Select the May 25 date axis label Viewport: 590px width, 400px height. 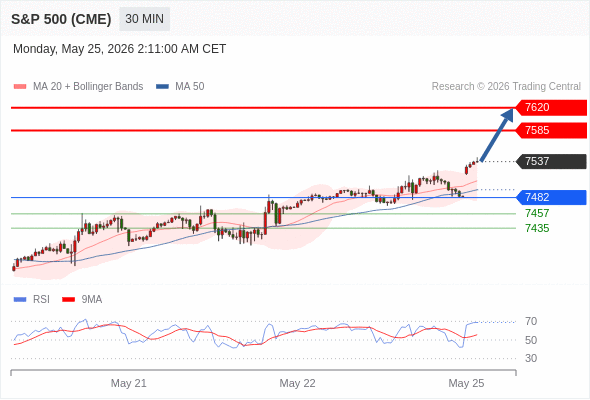[x=466, y=383]
